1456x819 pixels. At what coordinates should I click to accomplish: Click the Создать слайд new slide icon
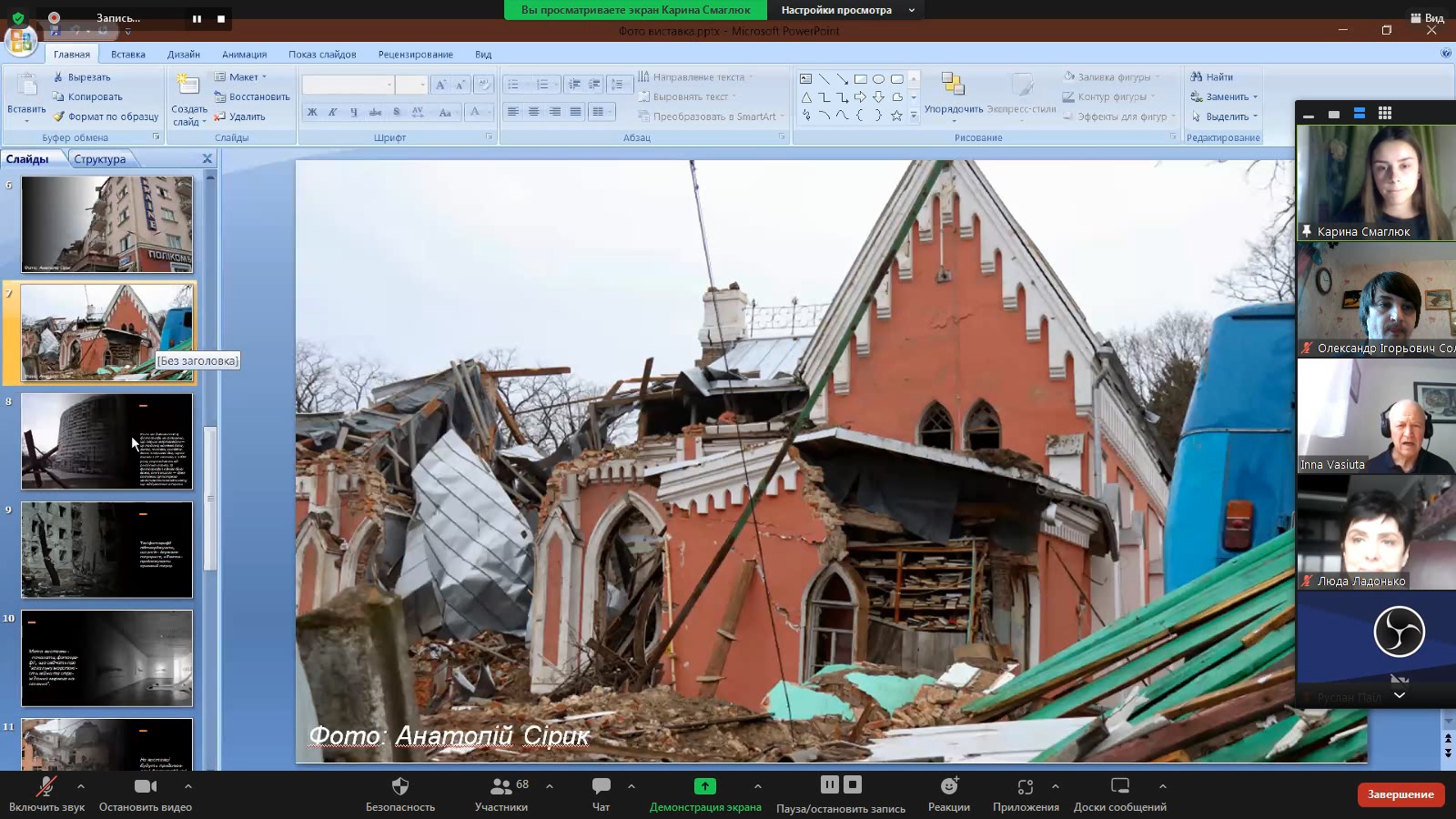[188, 85]
